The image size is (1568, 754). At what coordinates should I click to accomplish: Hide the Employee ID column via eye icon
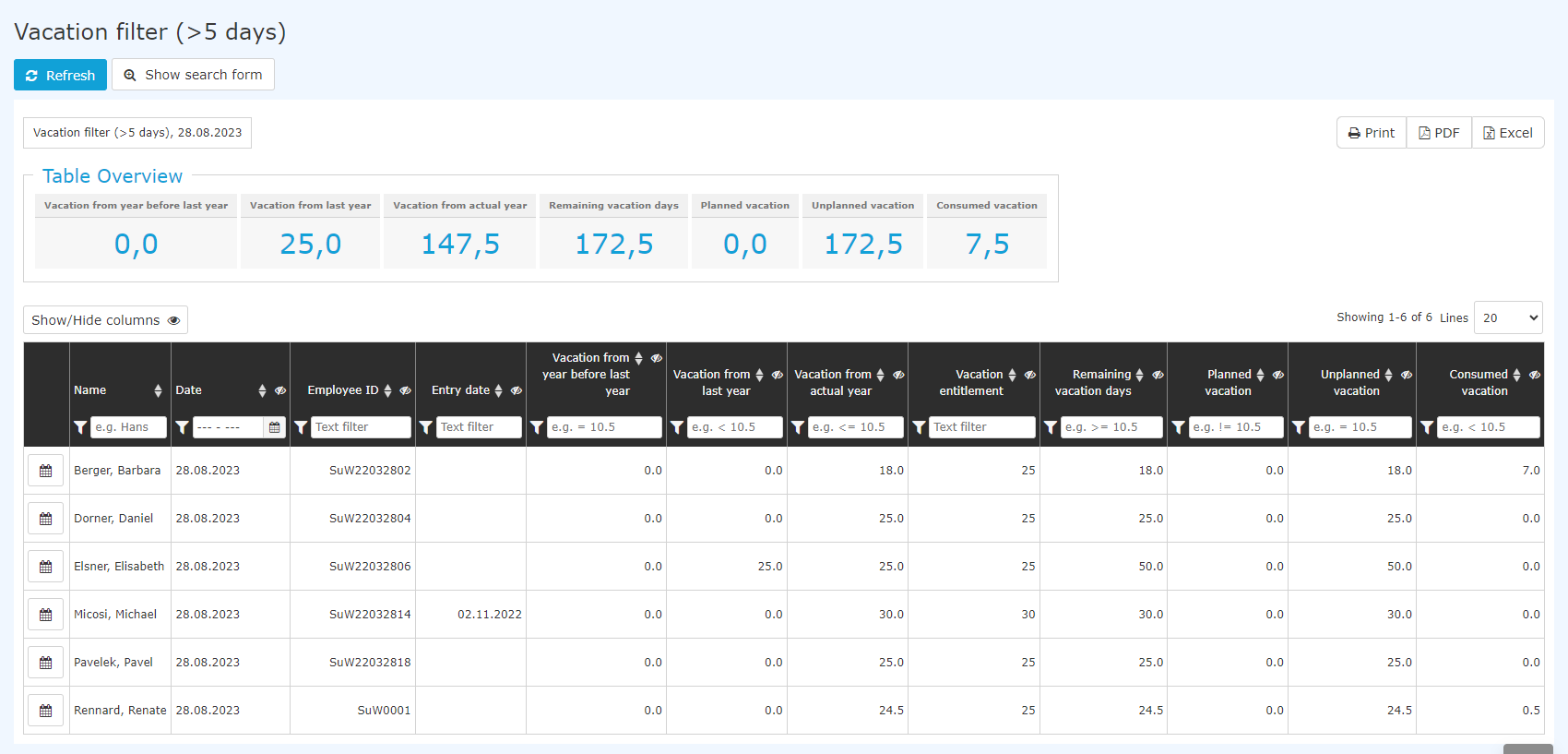click(405, 390)
